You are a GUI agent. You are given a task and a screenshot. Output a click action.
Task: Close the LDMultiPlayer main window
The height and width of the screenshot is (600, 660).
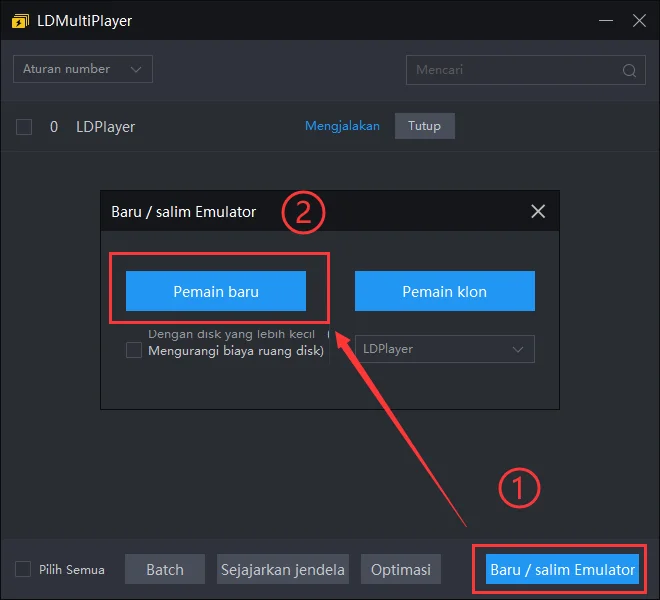[639, 20]
